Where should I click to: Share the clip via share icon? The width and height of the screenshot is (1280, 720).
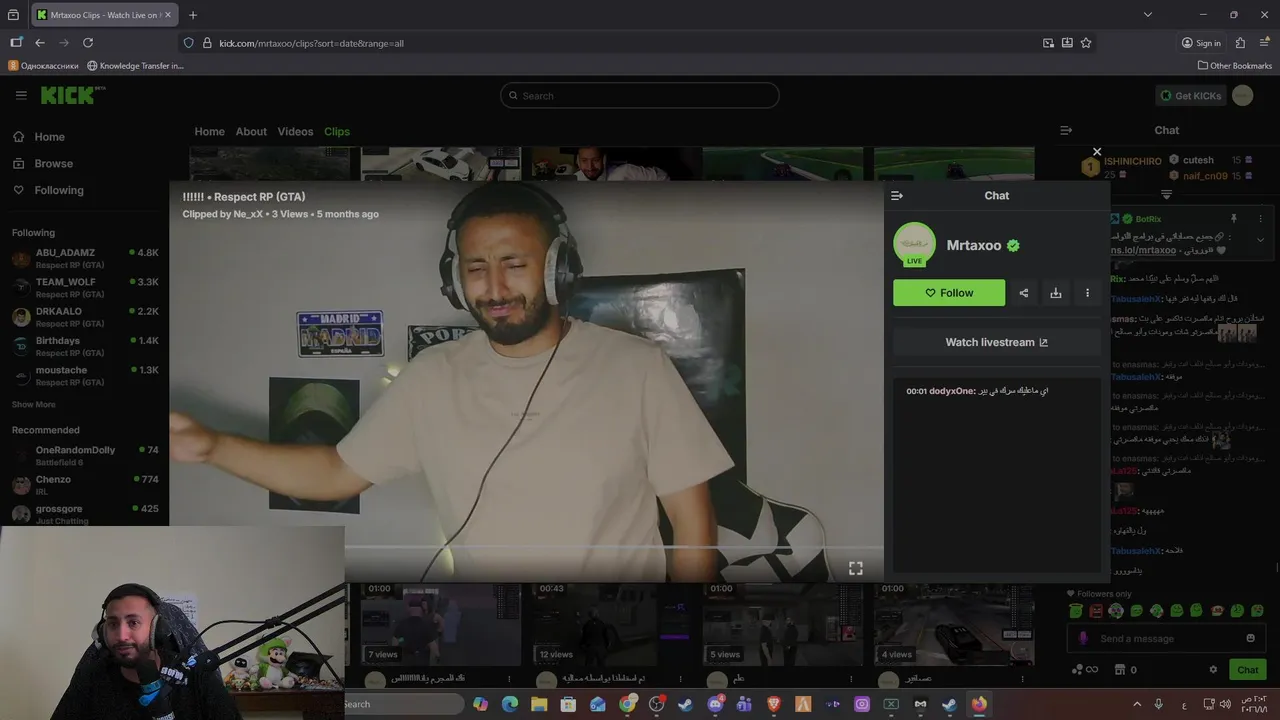click(x=1023, y=293)
